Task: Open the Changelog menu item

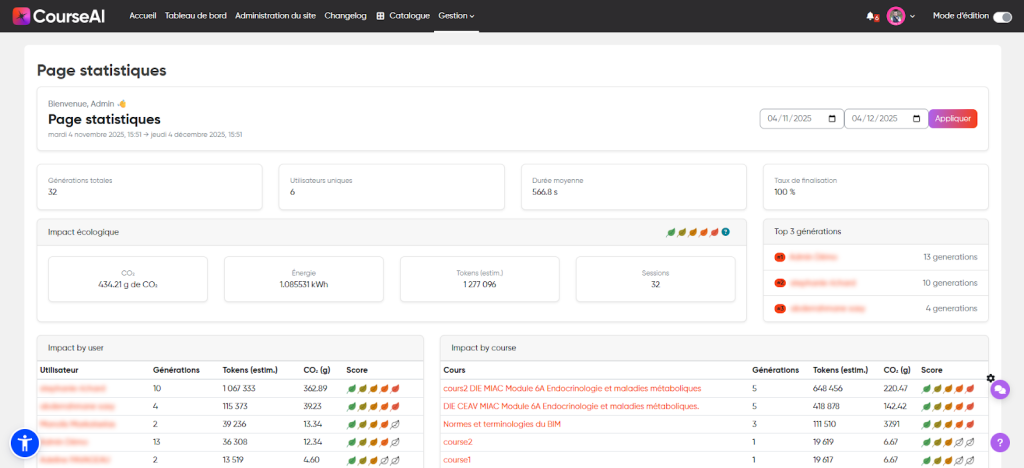Action: pos(345,16)
